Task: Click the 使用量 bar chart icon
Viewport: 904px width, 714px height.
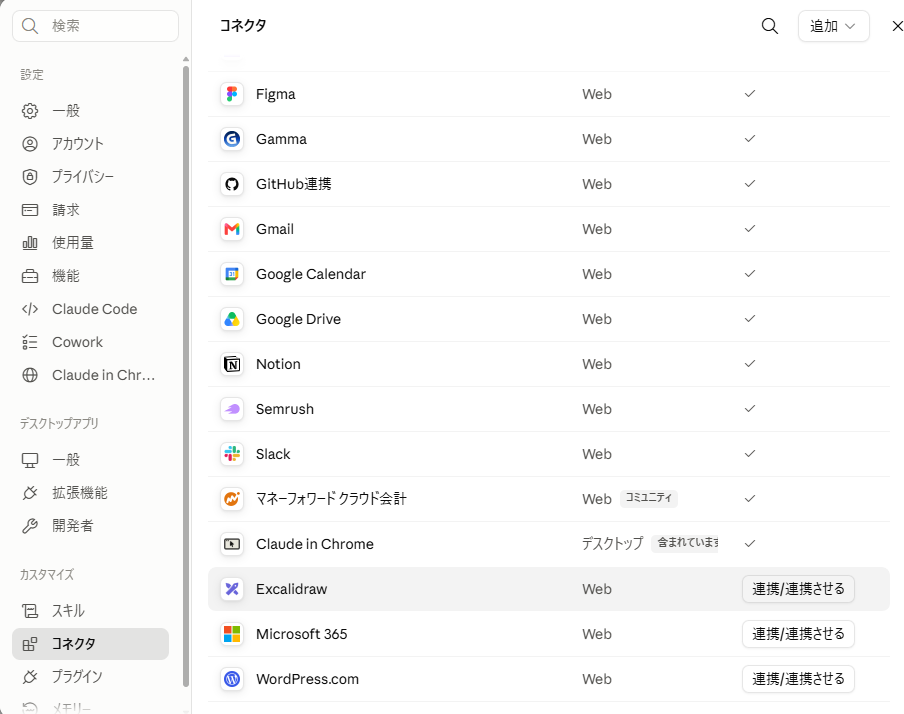Action: tap(30, 243)
